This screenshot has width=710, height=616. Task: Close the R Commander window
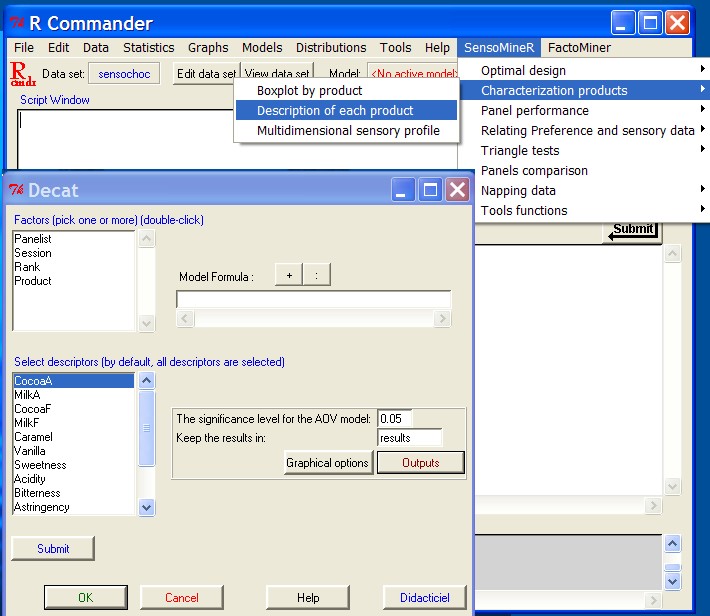[x=677, y=22]
